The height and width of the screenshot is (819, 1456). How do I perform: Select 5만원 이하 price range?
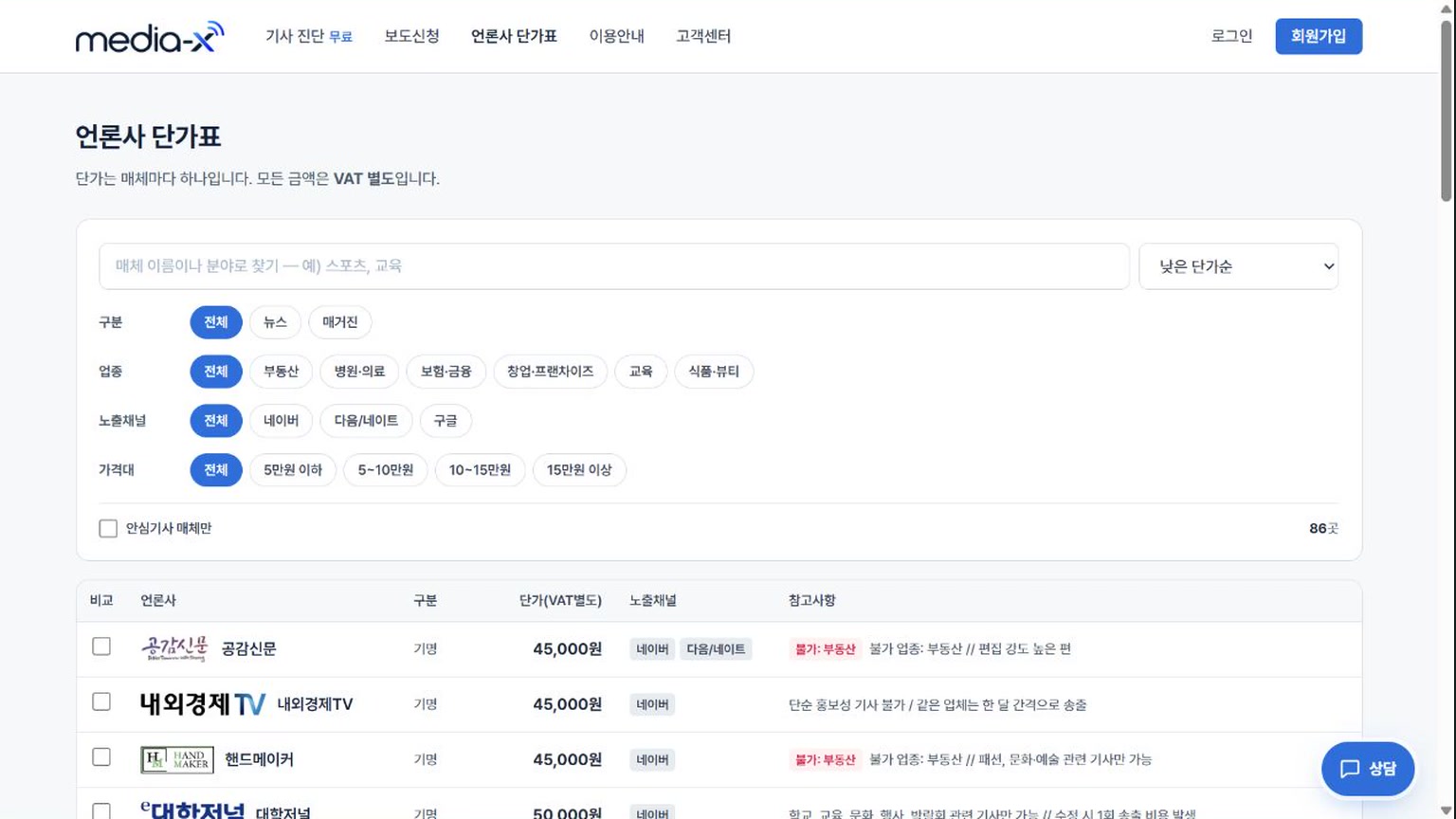pos(293,470)
